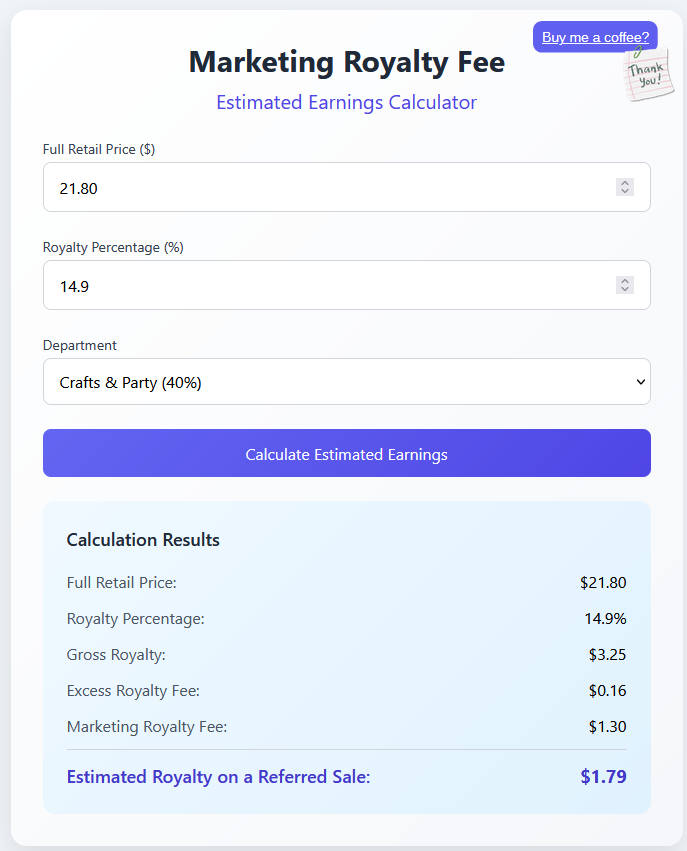Open the Department dropdown chevron
The height and width of the screenshot is (851, 687).
640,382
